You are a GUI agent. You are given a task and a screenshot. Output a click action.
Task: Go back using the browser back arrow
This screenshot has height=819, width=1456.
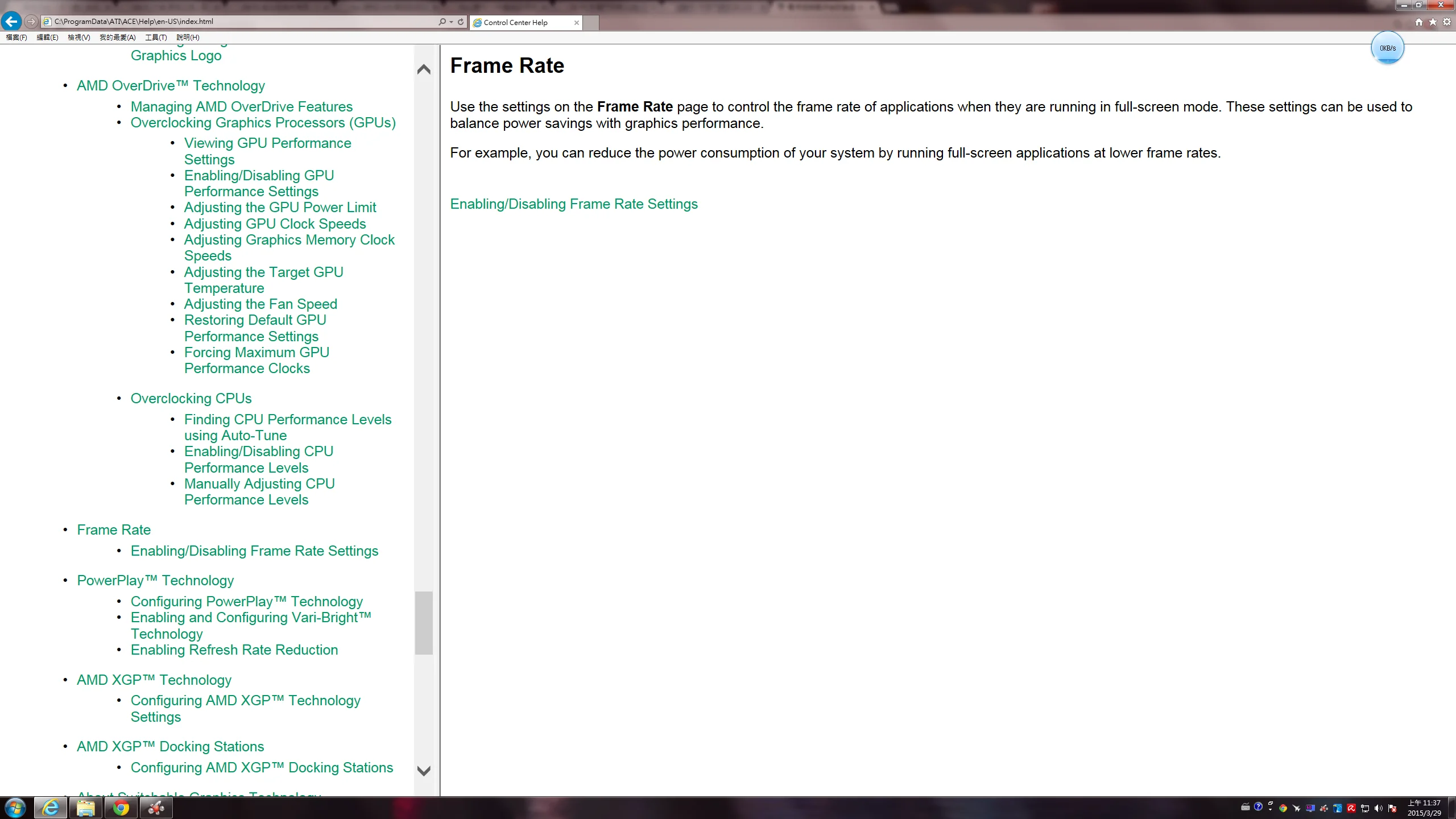tap(11, 22)
